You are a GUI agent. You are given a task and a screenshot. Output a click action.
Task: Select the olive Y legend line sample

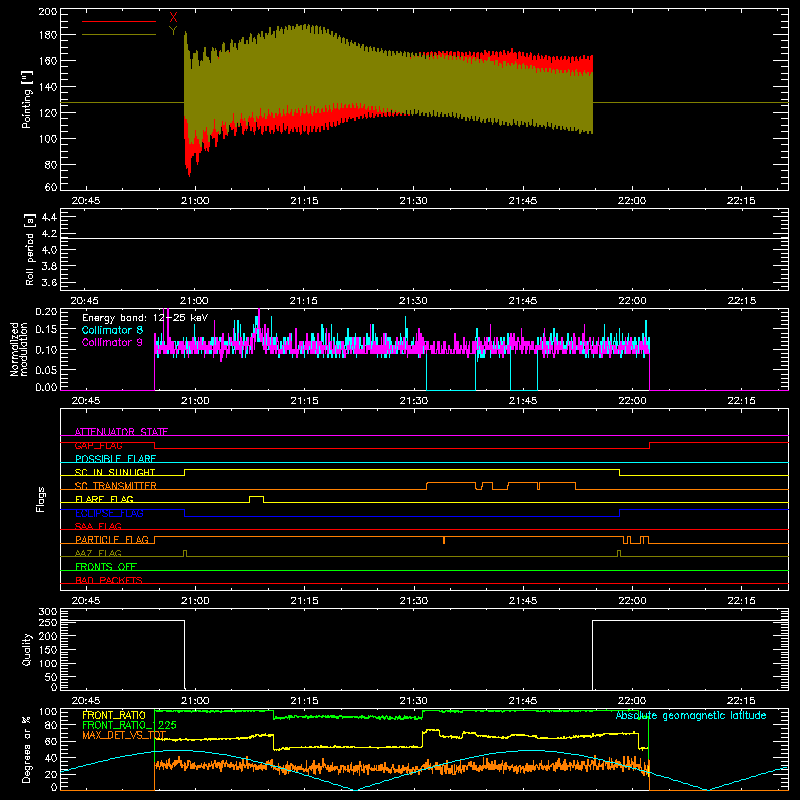119,34
